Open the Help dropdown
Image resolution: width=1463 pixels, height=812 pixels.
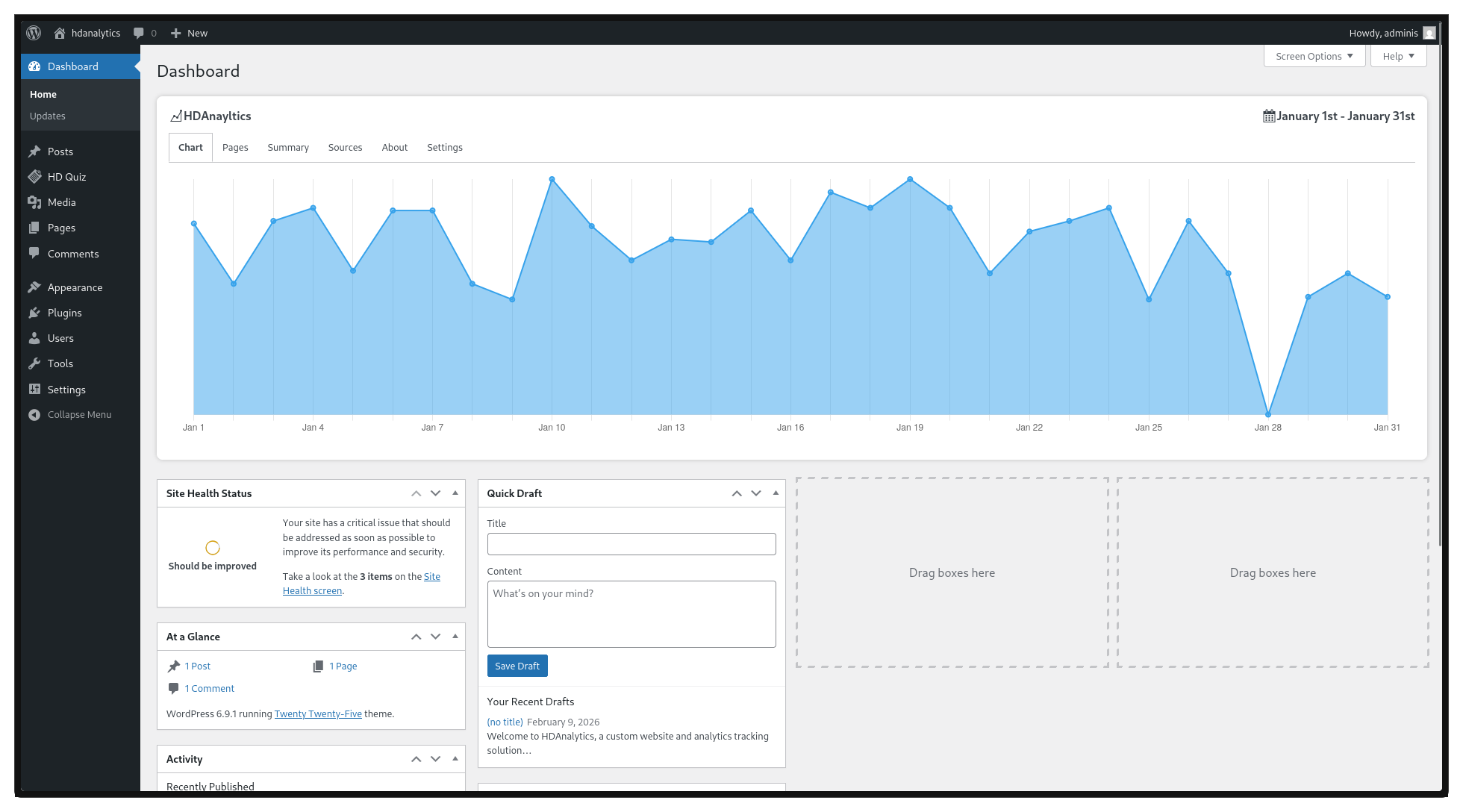[x=1397, y=56]
